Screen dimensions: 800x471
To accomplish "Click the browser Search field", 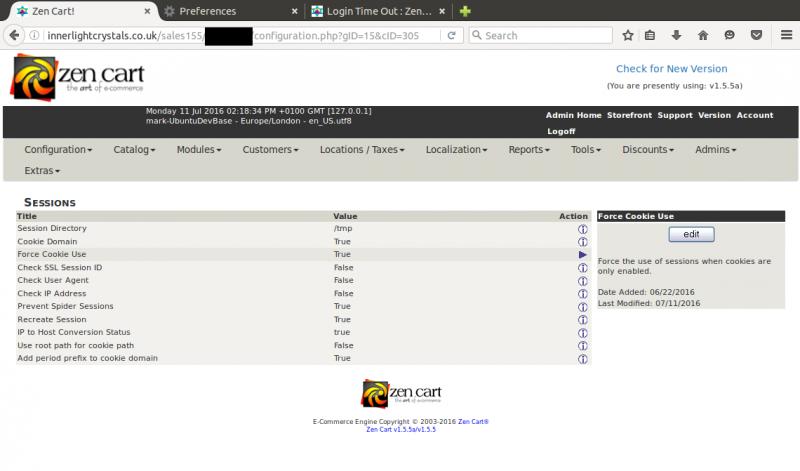I will click(541, 35).
